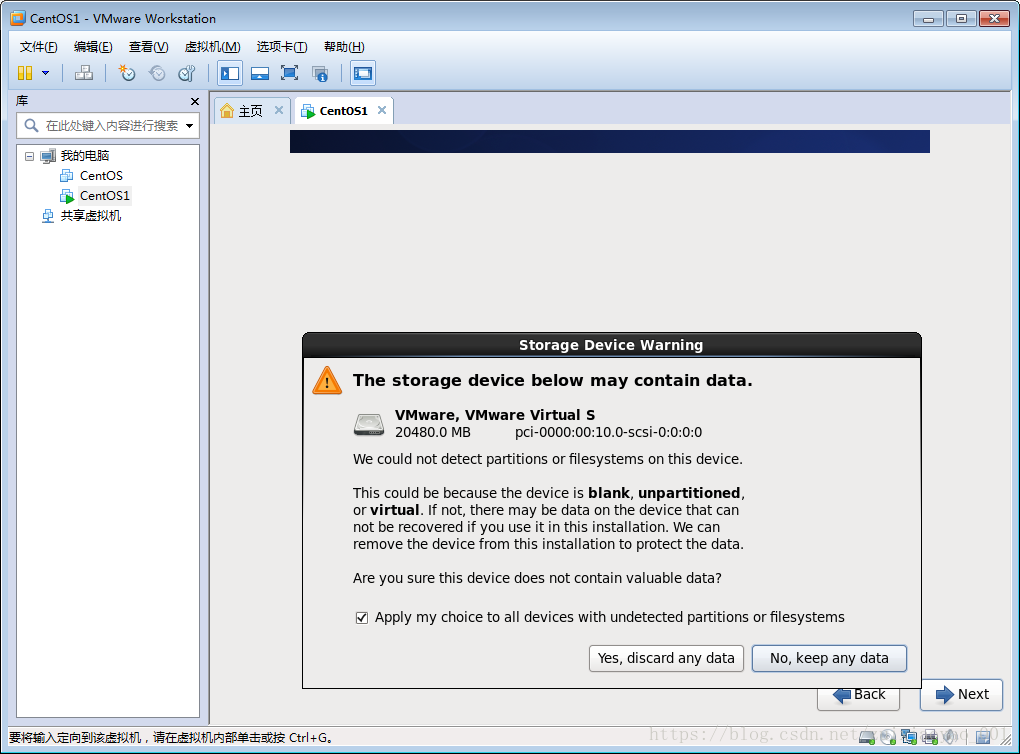Click the Storage Device Warning title bar
This screenshot has width=1020, height=754.
[611, 345]
